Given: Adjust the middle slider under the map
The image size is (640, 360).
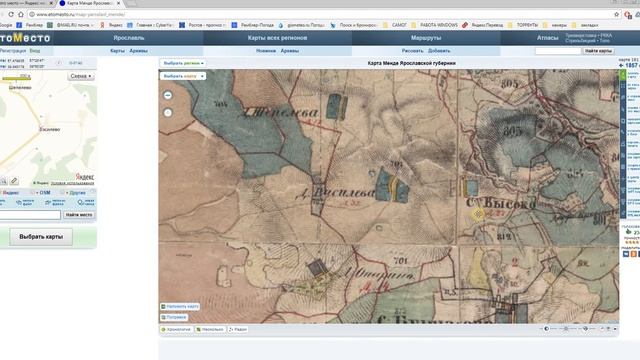Looking at the screenshot, I should click(566, 329).
